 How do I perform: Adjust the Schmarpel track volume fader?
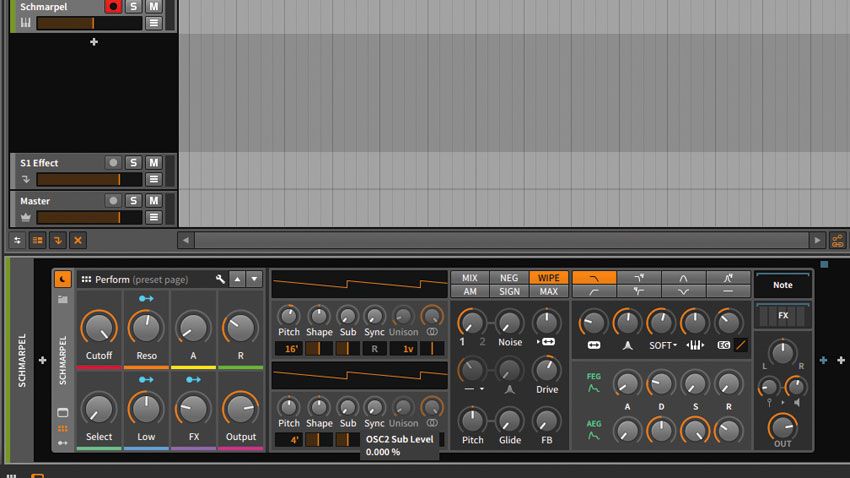tap(89, 23)
